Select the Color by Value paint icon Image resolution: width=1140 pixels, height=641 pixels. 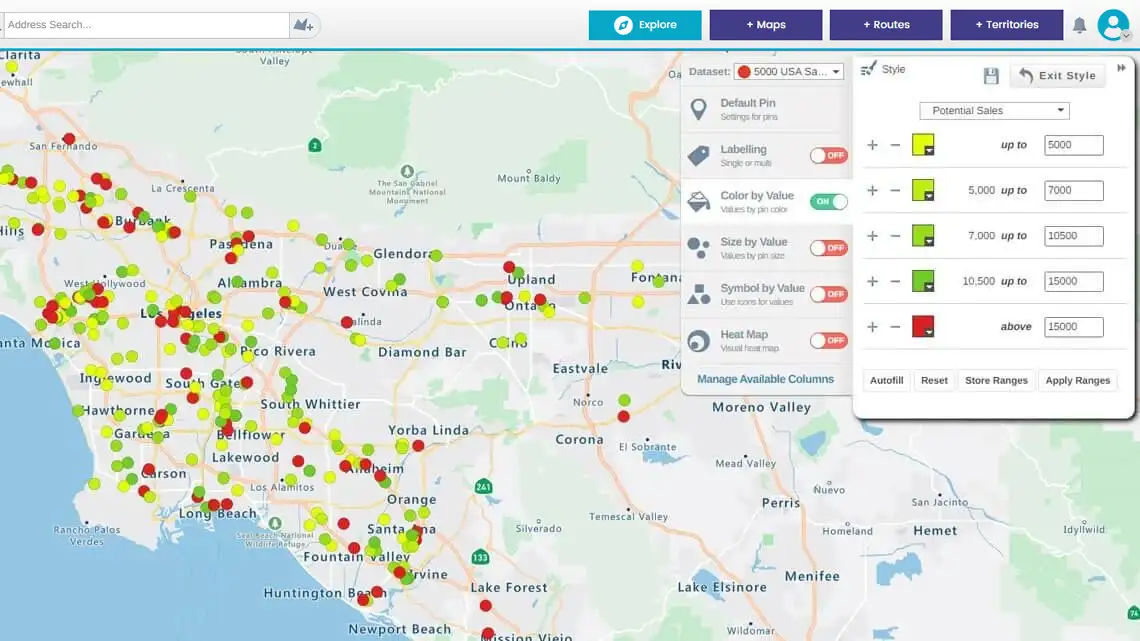pos(700,201)
